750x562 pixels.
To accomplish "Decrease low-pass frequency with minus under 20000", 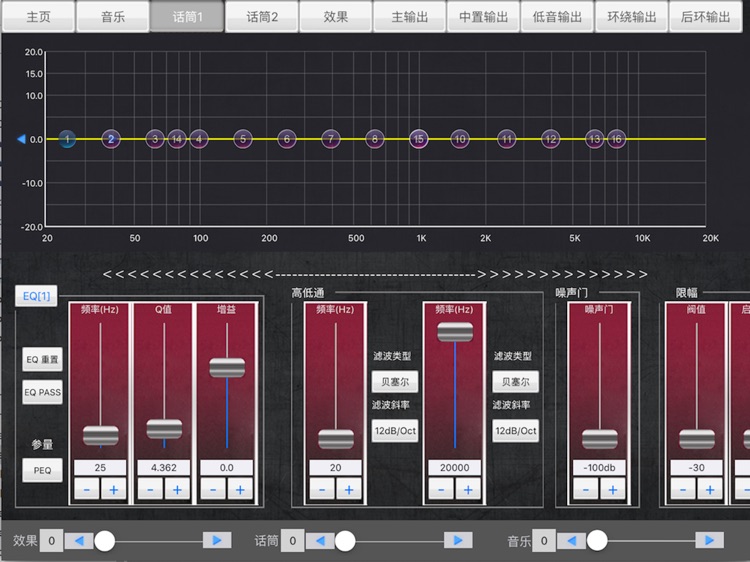I will point(441,489).
